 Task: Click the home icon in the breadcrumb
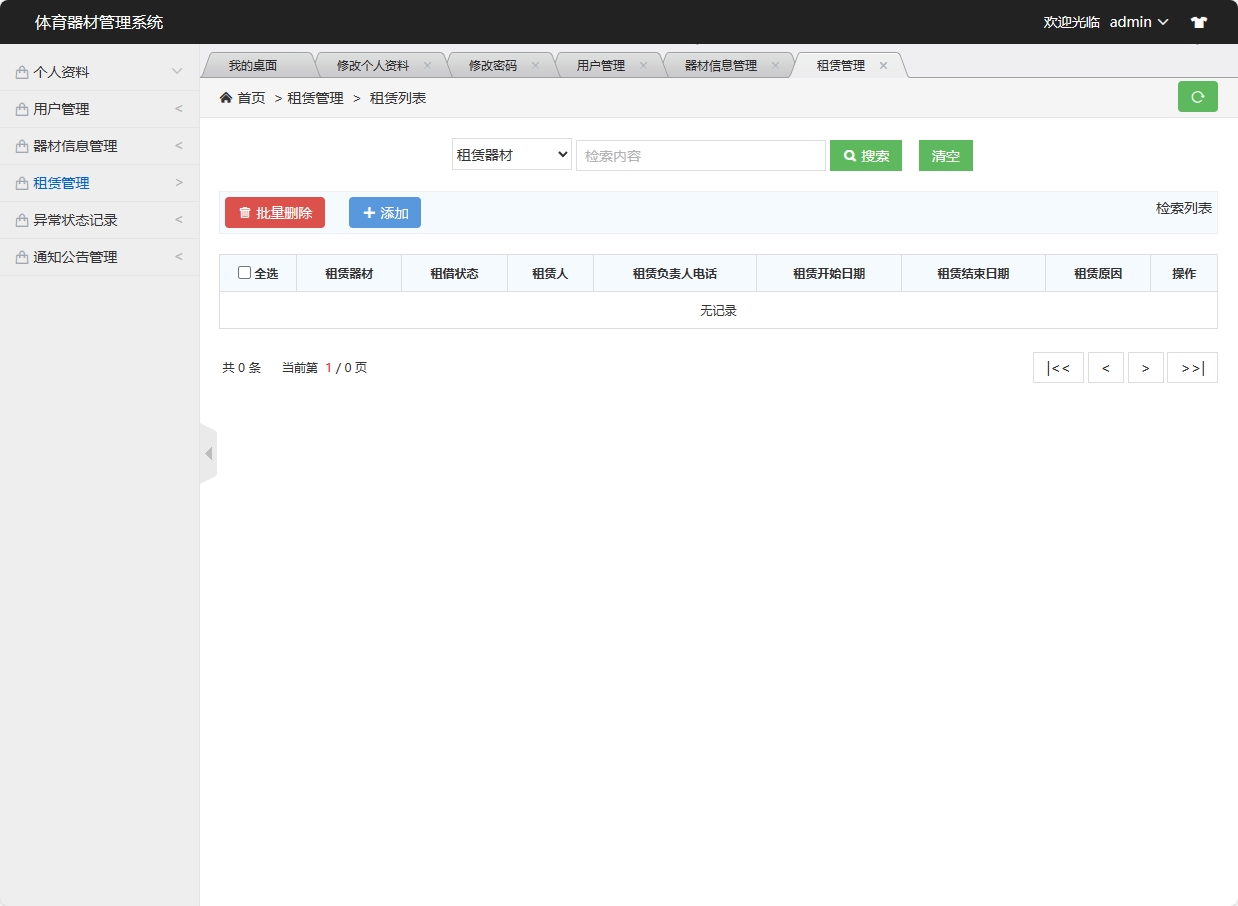click(227, 97)
